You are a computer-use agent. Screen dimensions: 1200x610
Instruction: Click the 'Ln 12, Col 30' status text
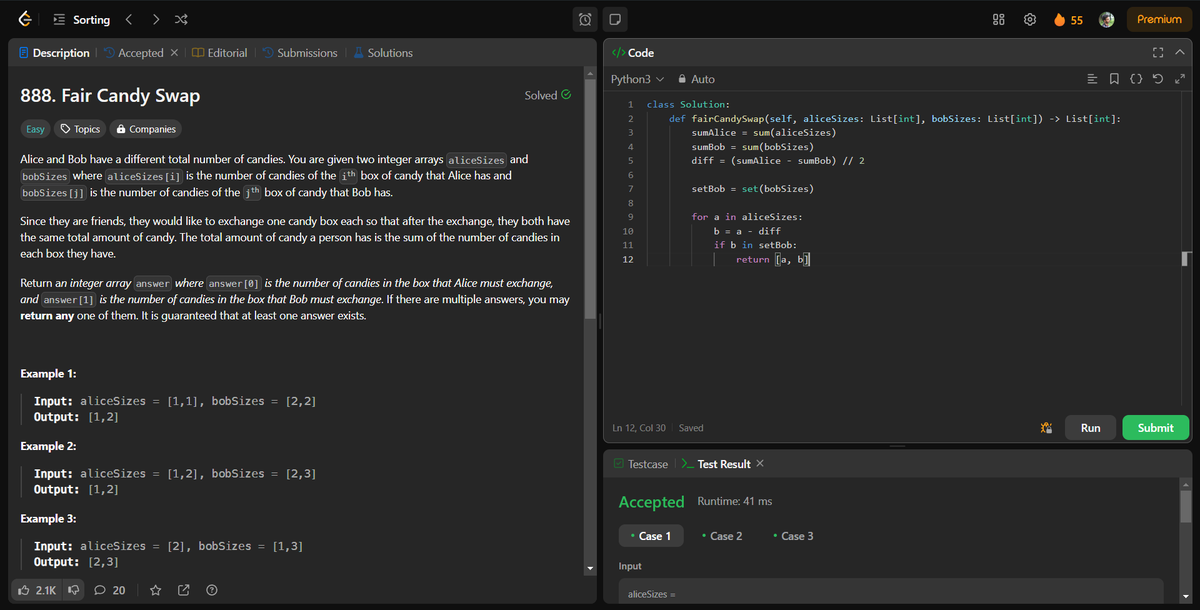click(x=640, y=428)
